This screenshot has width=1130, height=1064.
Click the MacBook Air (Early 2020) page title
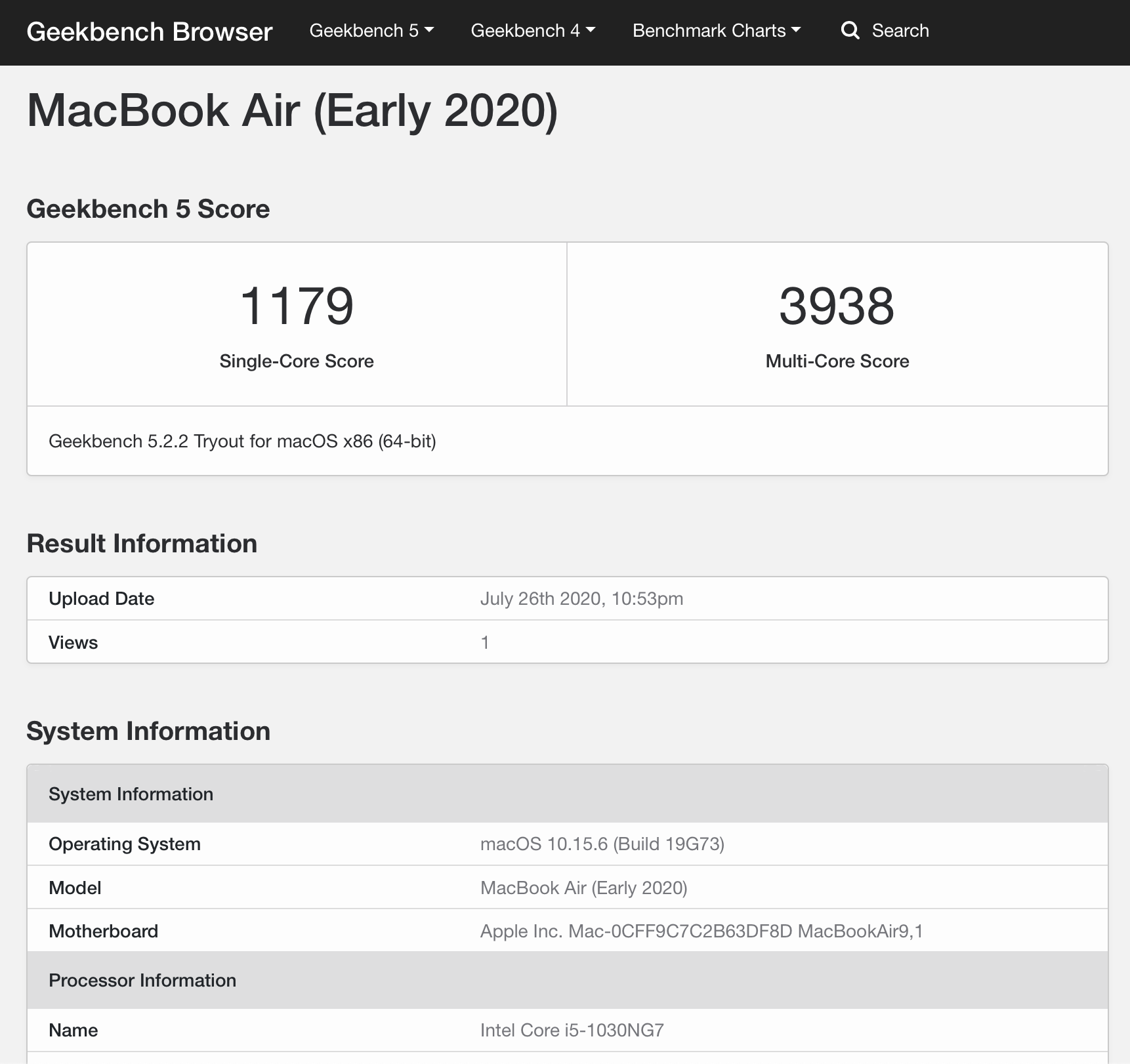coord(292,111)
